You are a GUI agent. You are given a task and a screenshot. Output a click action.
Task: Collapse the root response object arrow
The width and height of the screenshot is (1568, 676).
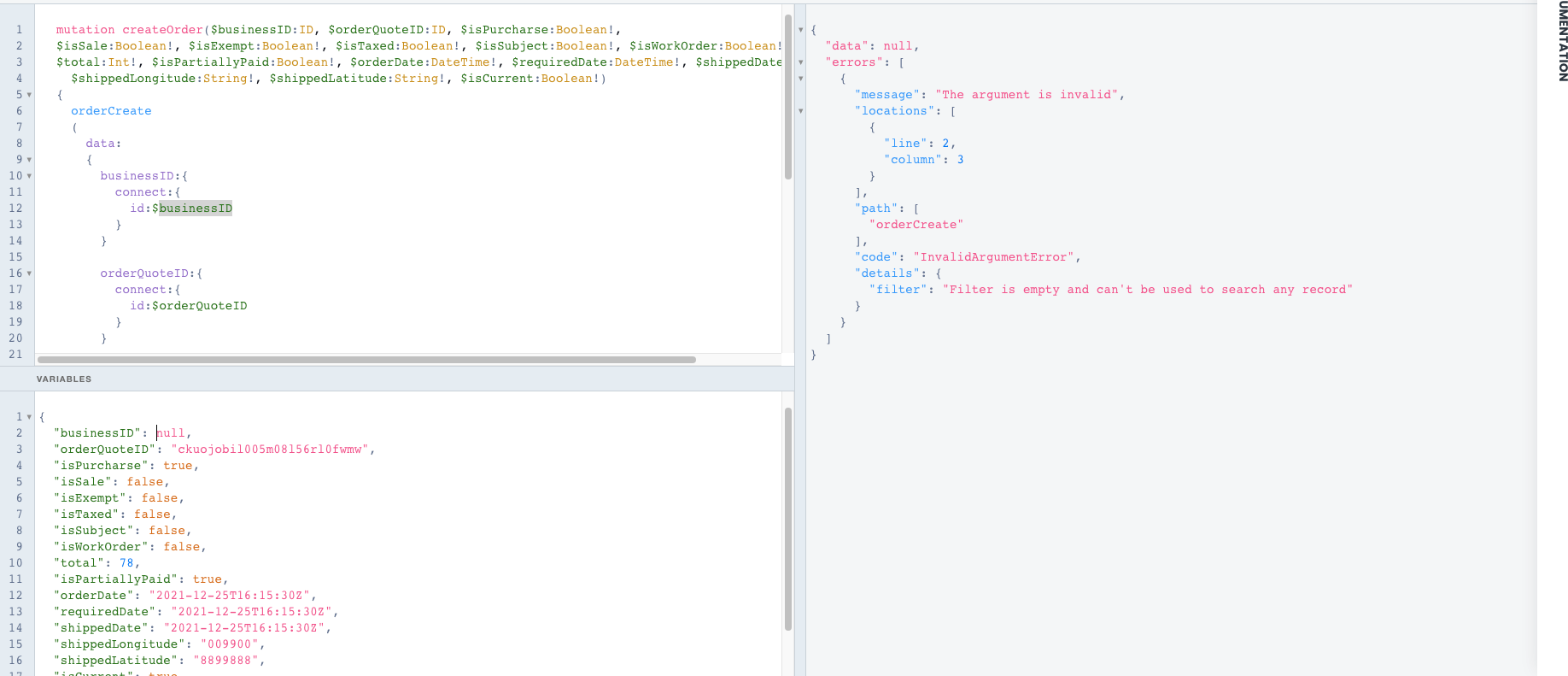pos(800,30)
